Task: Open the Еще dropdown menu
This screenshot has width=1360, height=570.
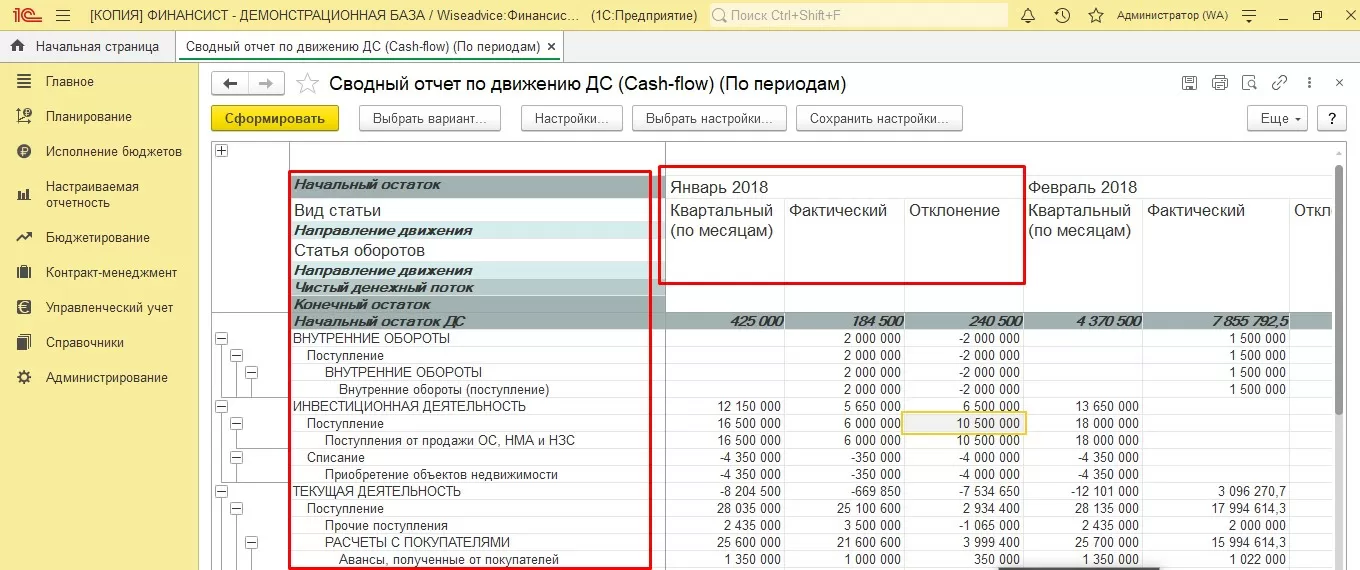Action: 1278,118
